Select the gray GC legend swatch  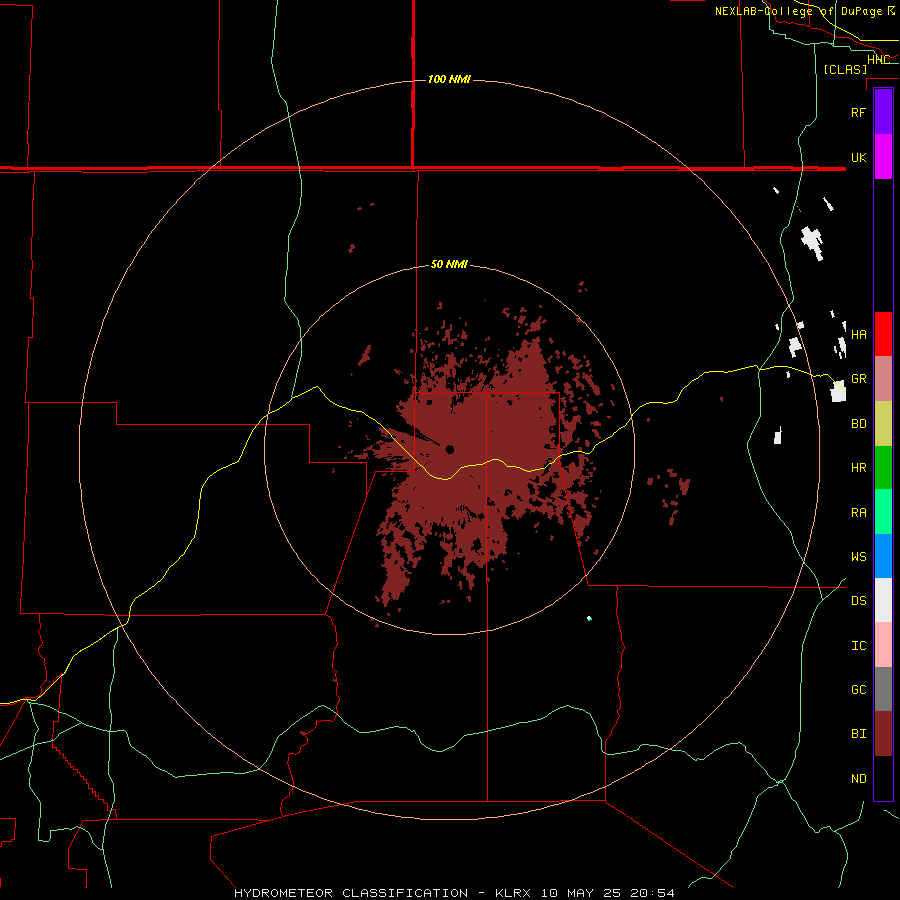(x=883, y=689)
